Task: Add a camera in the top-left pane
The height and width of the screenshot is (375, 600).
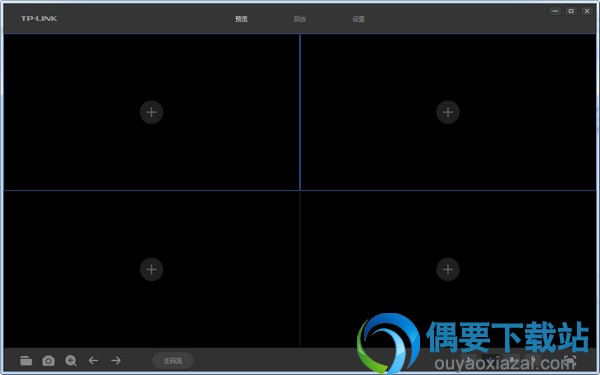Action: (x=152, y=112)
